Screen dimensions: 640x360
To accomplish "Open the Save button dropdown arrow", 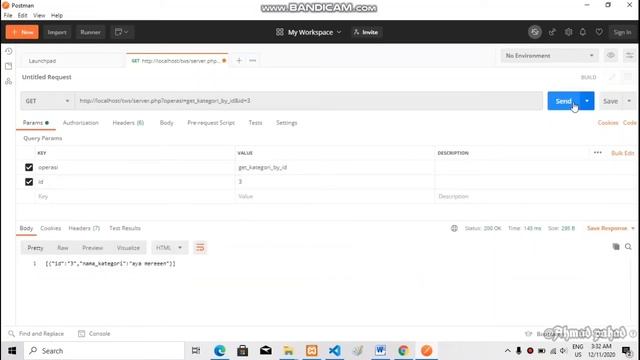I will coord(629,101).
